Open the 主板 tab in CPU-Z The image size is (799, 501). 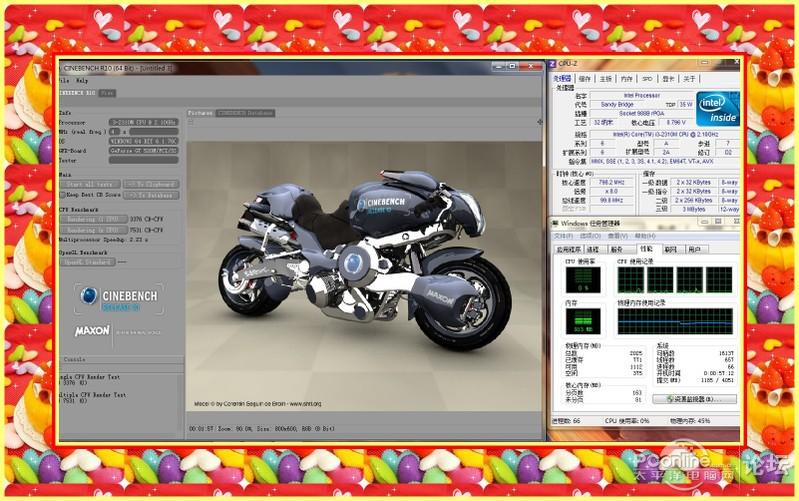605,78
